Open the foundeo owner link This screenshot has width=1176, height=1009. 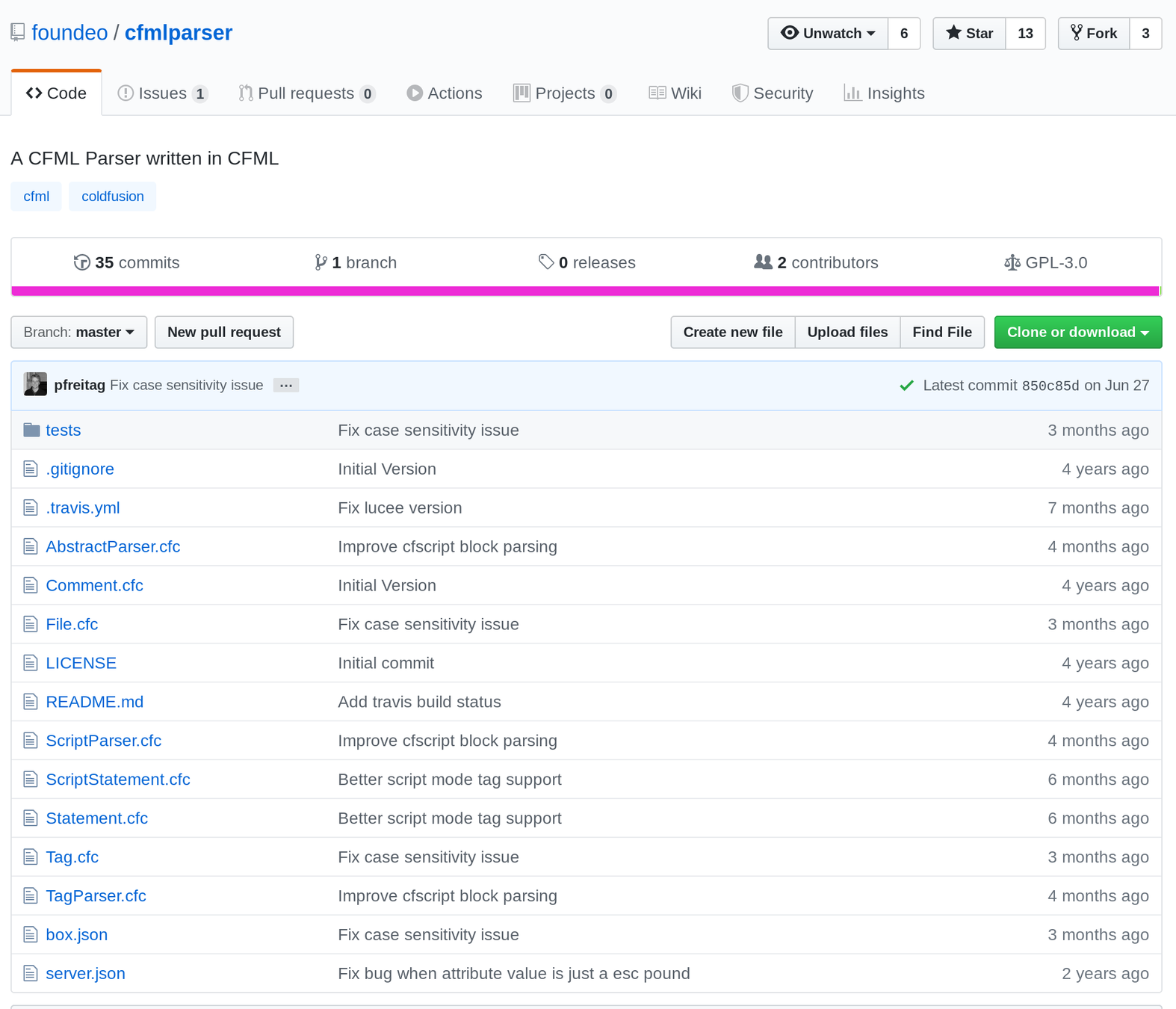[x=69, y=33]
